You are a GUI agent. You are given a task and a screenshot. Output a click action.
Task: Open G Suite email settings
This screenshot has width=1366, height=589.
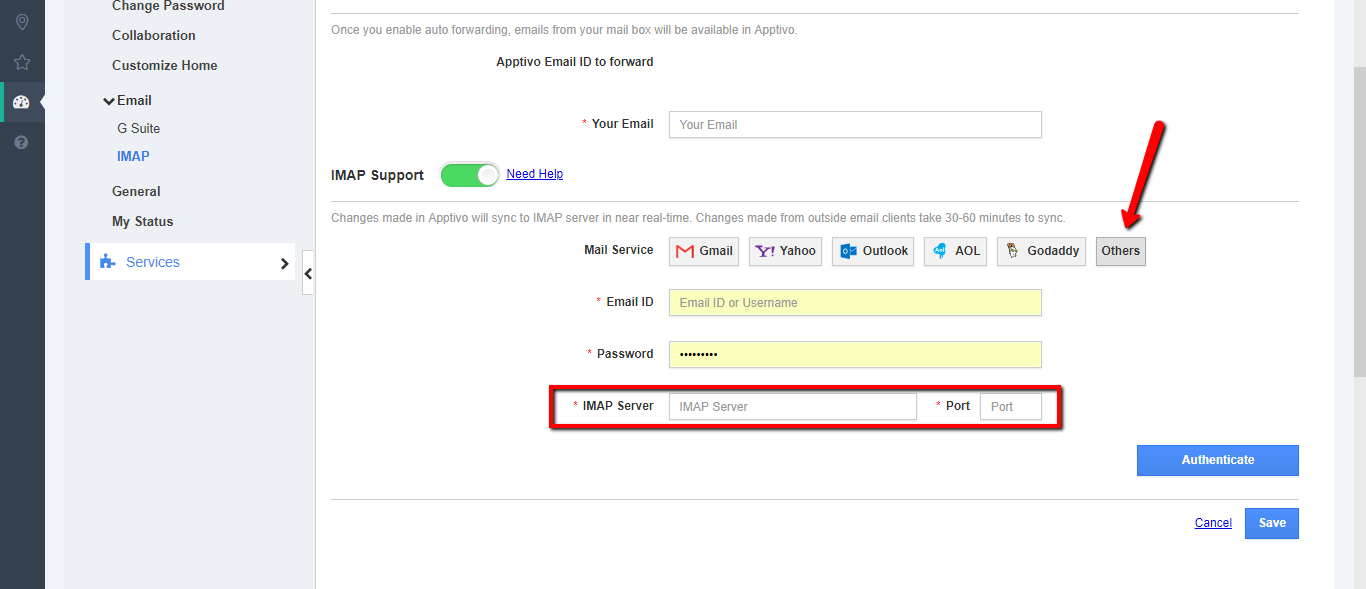(x=138, y=128)
